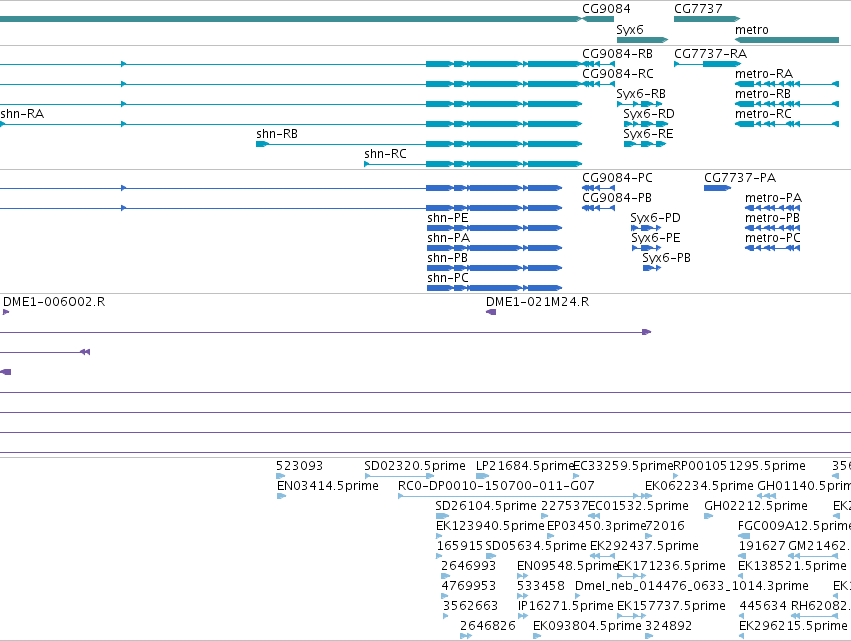The height and width of the screenshot is (641, 851).
Task: Select protein shn-PA
Action: coord(494,249)
